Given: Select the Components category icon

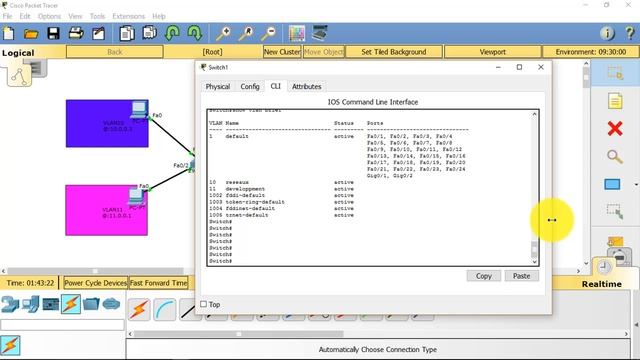Looking at the screenshot, I should 51,304.
